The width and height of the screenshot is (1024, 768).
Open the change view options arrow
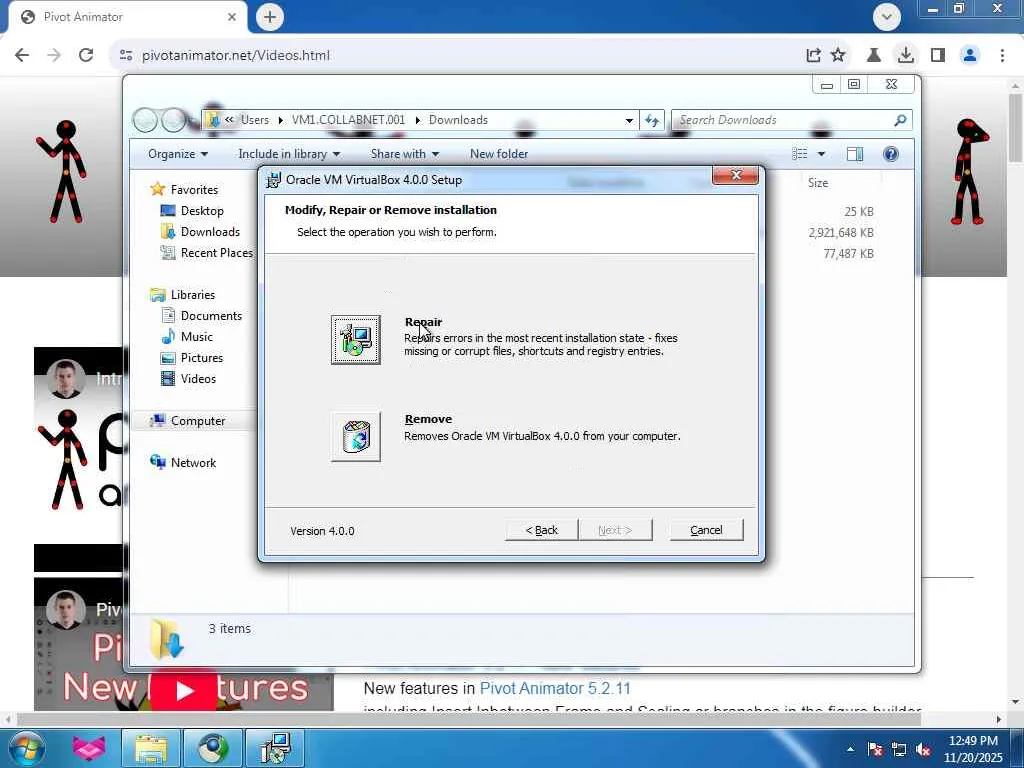point(821,154)
